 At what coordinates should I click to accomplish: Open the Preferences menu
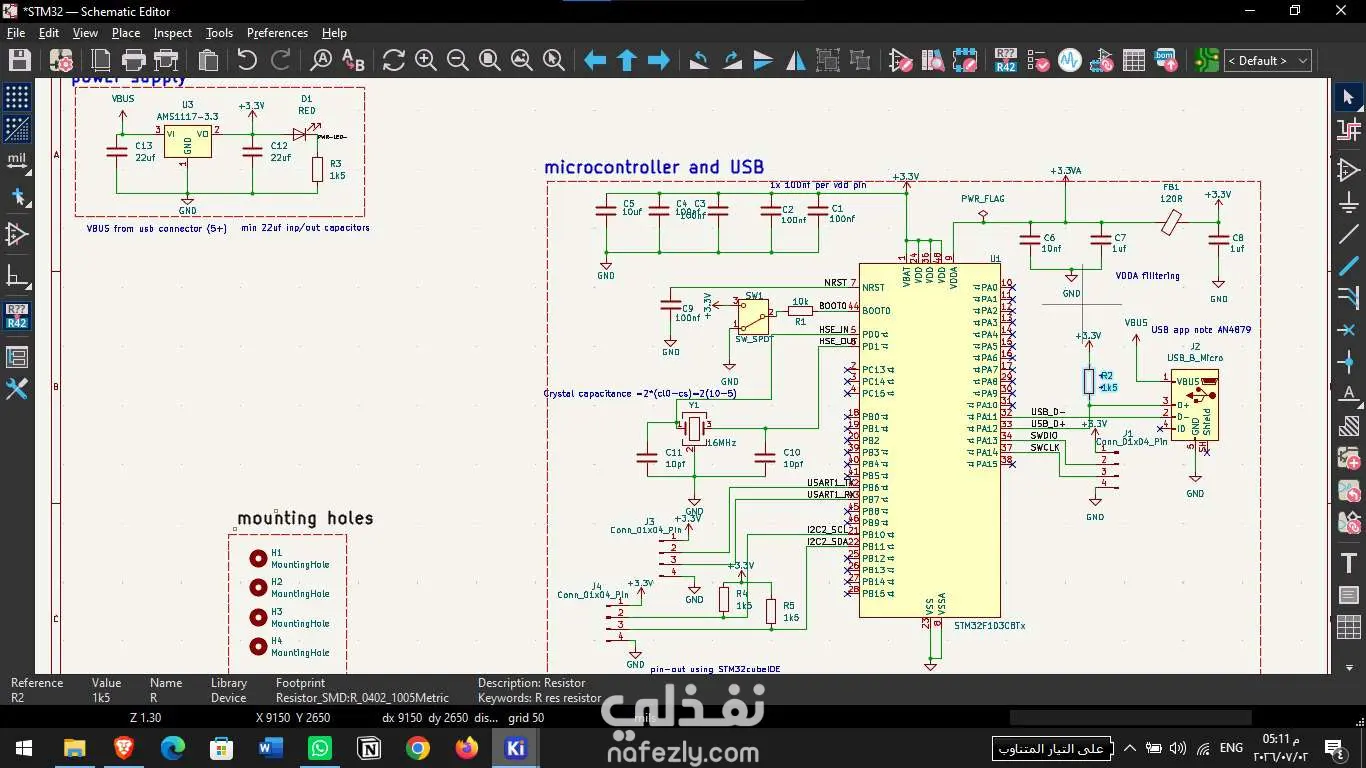point(277,33)
